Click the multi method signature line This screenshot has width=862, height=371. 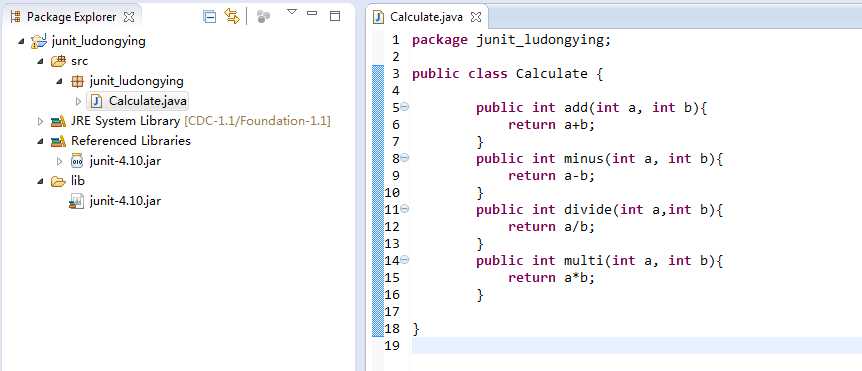[x=600, y=262]
